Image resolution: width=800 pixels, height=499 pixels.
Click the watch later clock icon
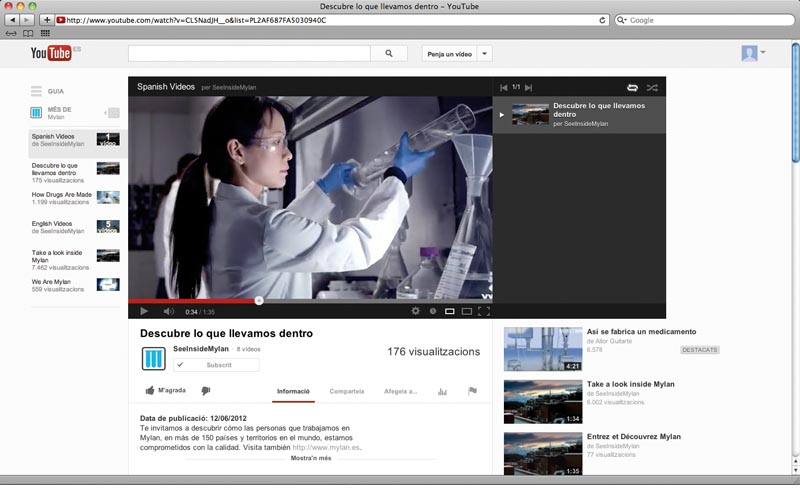[433, 311]
